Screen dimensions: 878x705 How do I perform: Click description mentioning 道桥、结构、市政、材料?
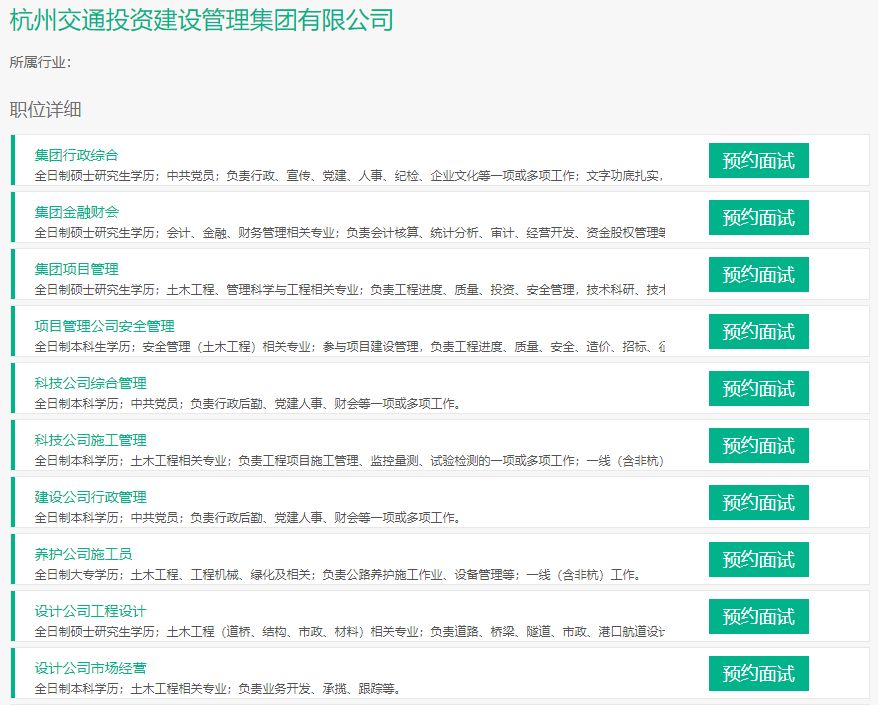pos(349,632)
